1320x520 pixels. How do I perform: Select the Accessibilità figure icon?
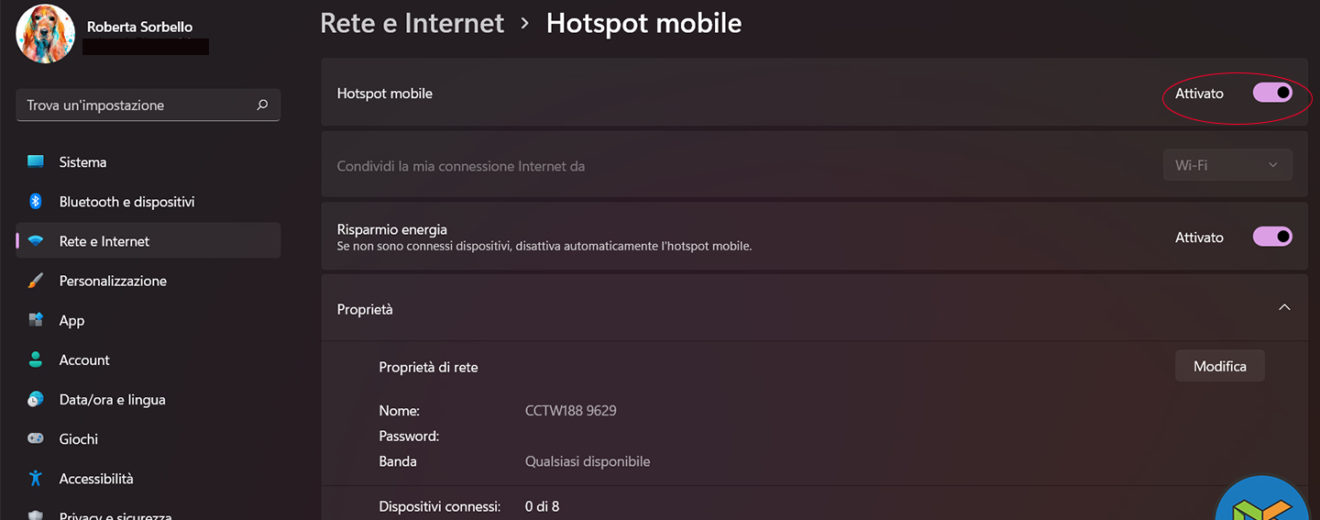point(36,478)
